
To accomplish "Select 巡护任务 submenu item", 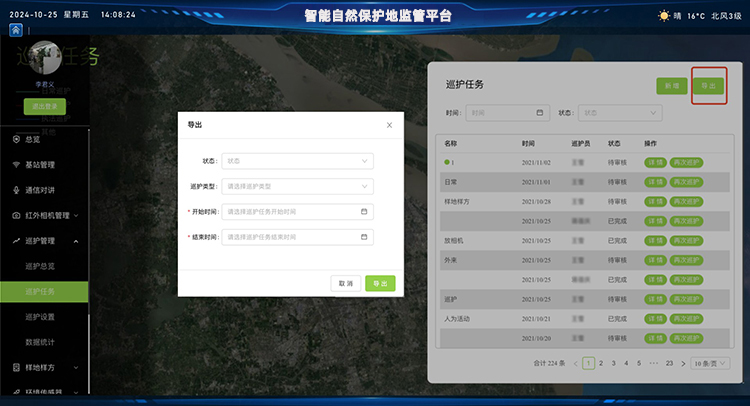I will (44, 292).
